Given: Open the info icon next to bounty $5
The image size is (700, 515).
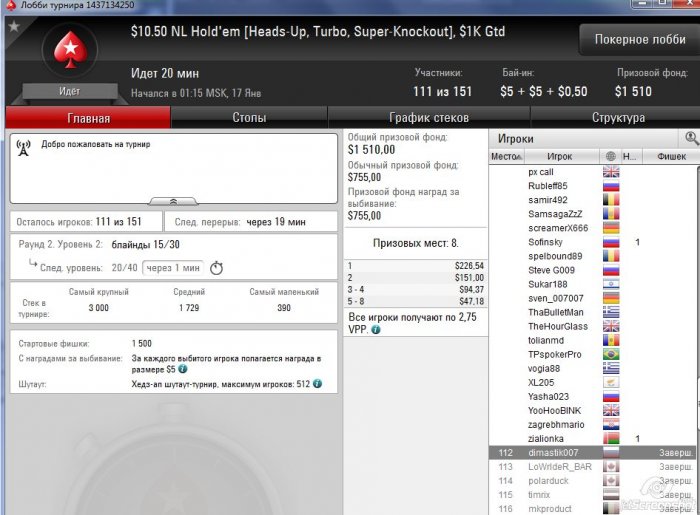Looking at the screenshot, I should point(183,369).
